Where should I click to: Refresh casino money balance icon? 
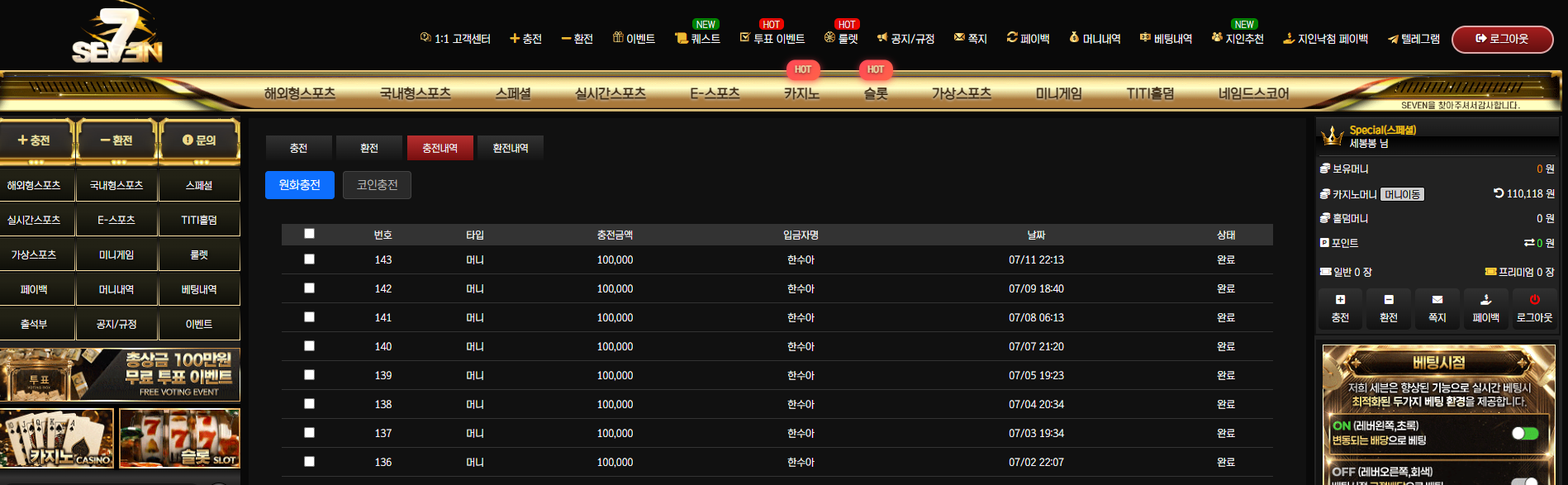1499,193
